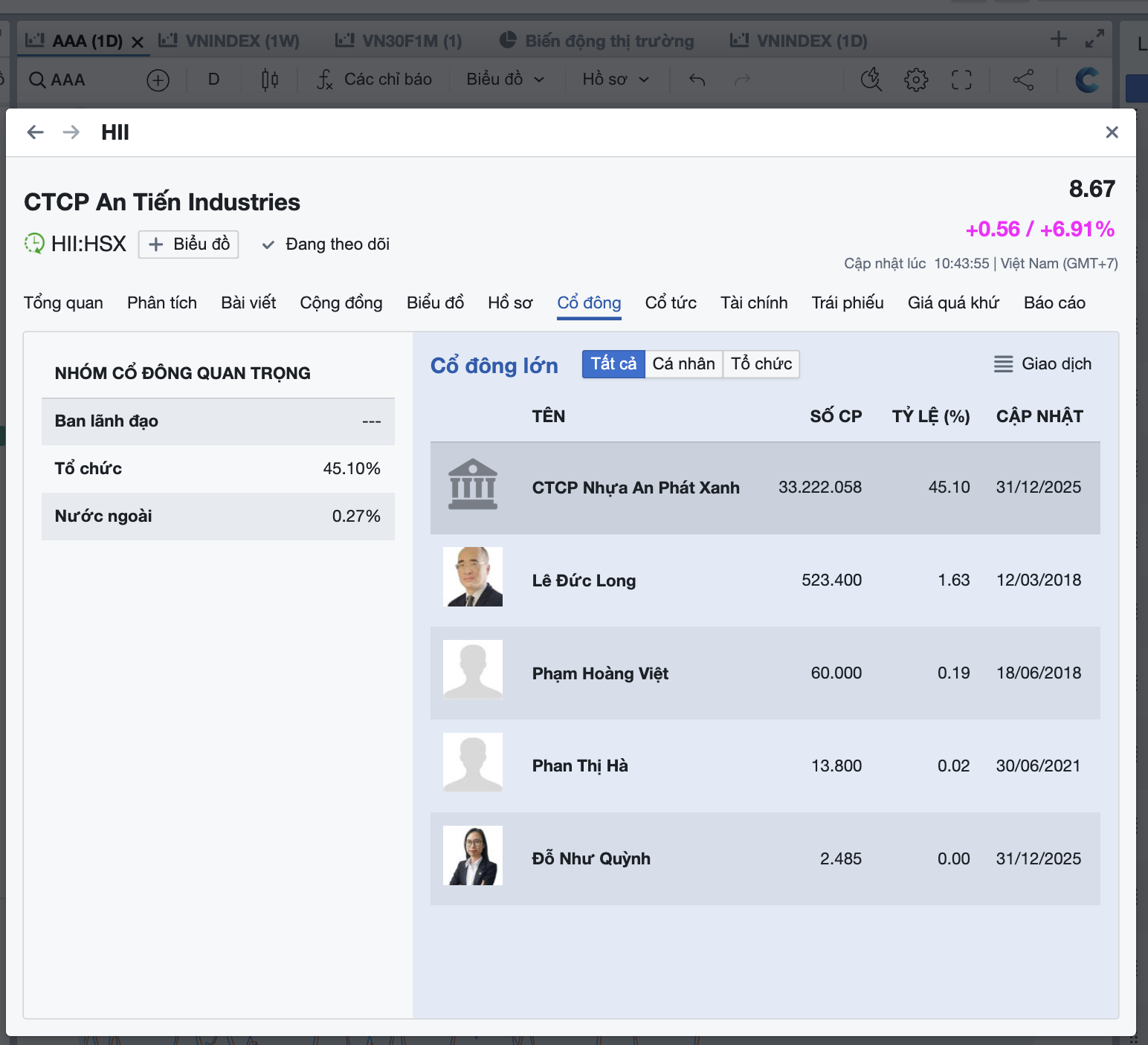The image size is (1148, 1045).
Task: Open shareholder name Phan Thị Hà
Action: [580, 766]
